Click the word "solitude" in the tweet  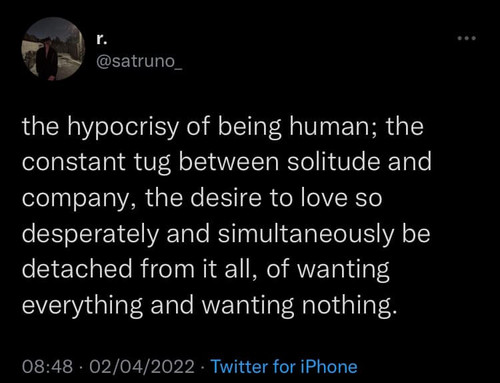(x=334, y=161)
